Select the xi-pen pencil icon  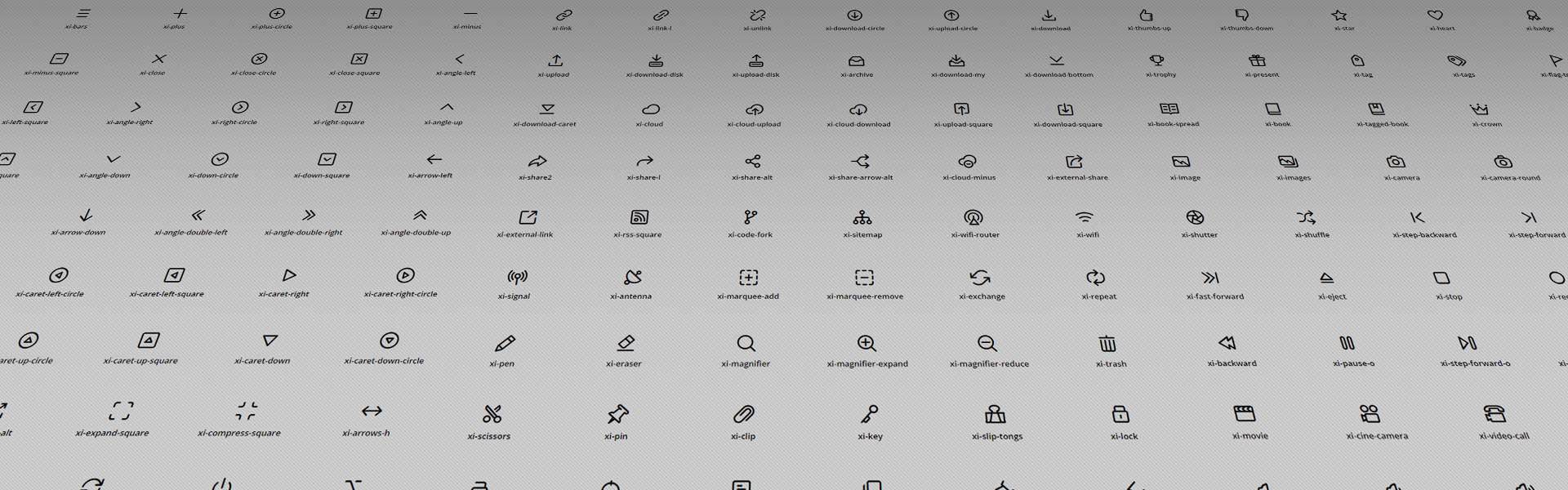pyautogui.click(x=505, y=343)
